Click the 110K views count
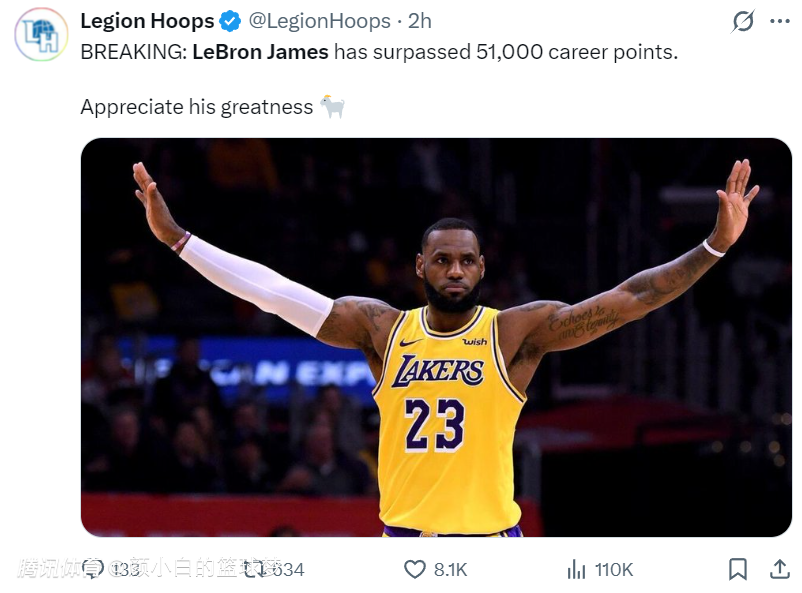This screenshot has height=593, width=802. pyautogui.click(x=614, y=569)
